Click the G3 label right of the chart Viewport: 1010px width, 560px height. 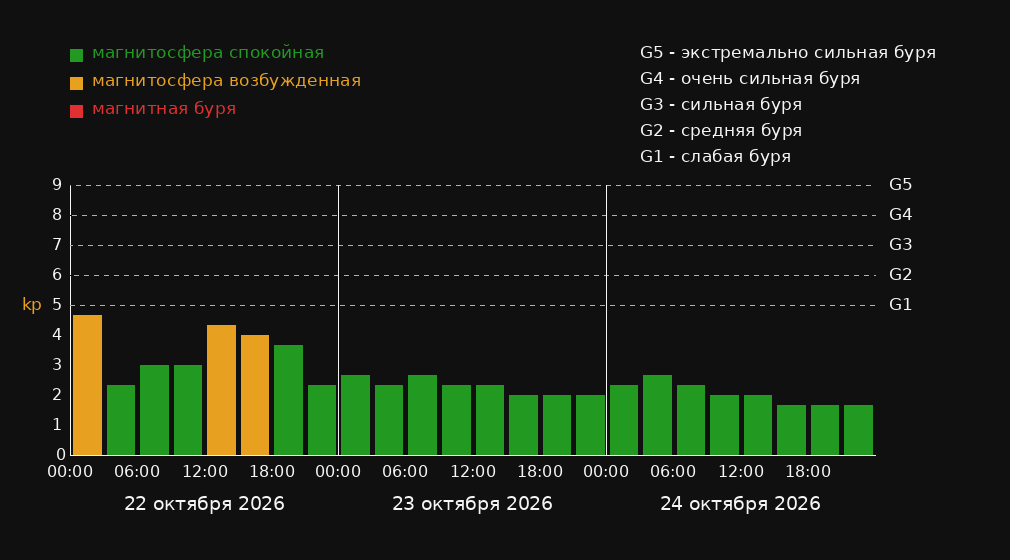click(x=900, y=245)
